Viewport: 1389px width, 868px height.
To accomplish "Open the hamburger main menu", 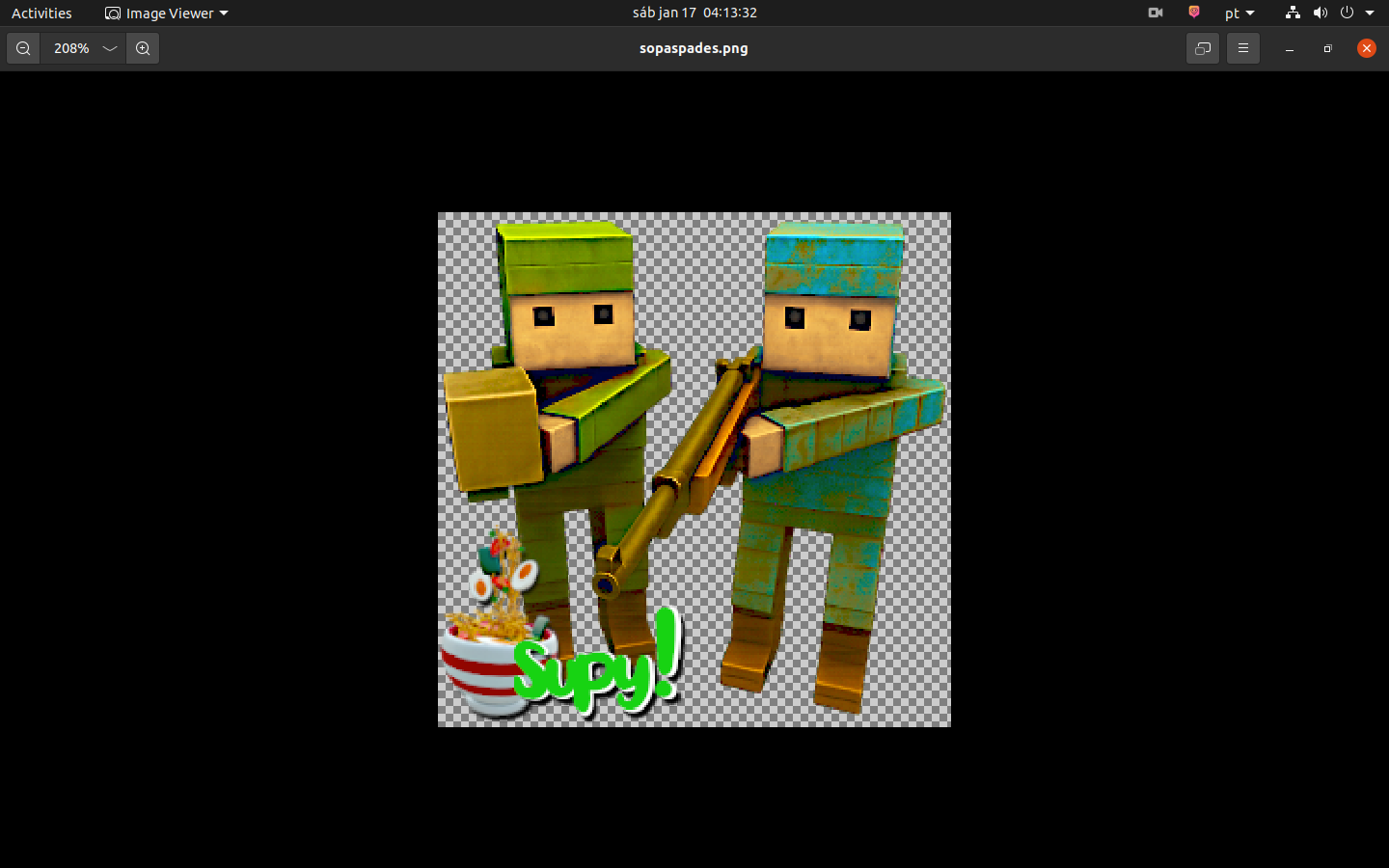I will pos(1242,48).
